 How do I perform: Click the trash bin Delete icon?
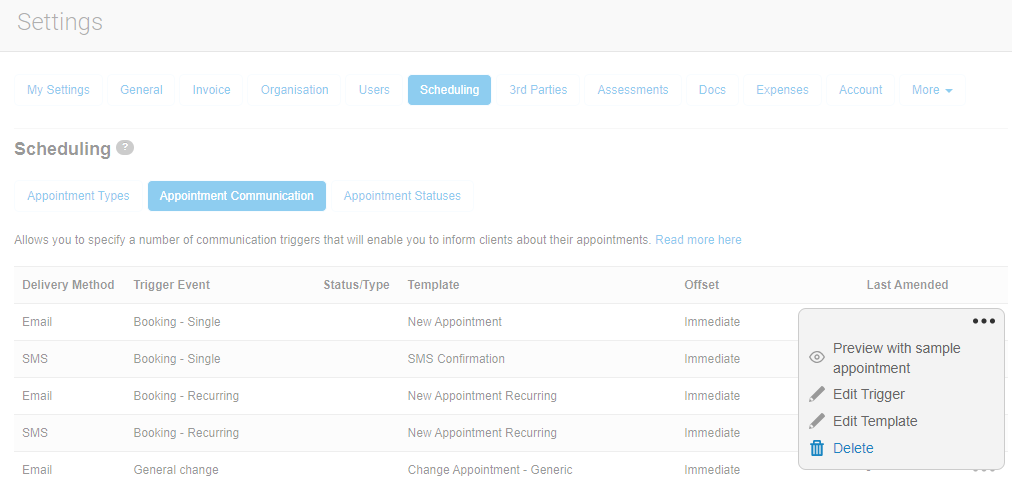(817, 448)
